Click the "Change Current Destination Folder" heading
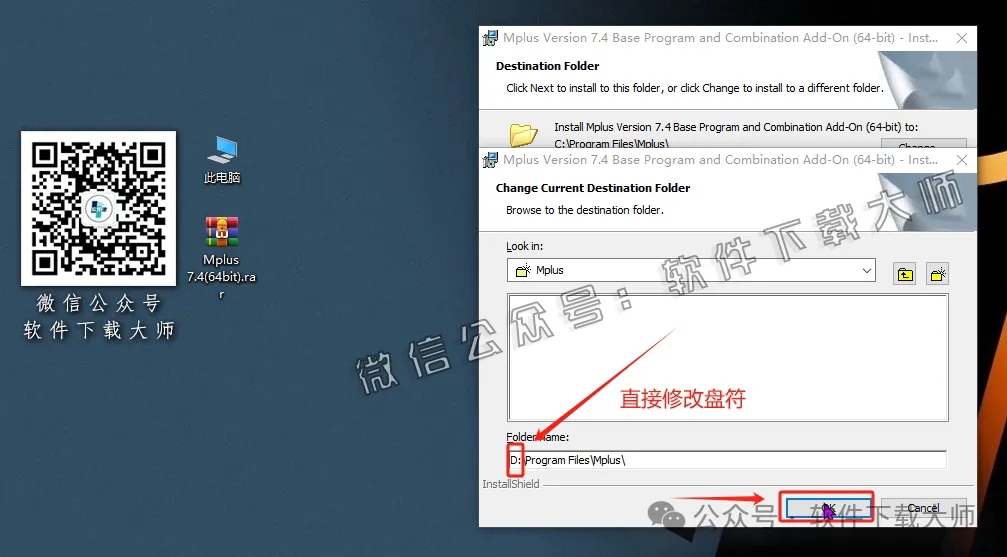 tap(593, 188)
